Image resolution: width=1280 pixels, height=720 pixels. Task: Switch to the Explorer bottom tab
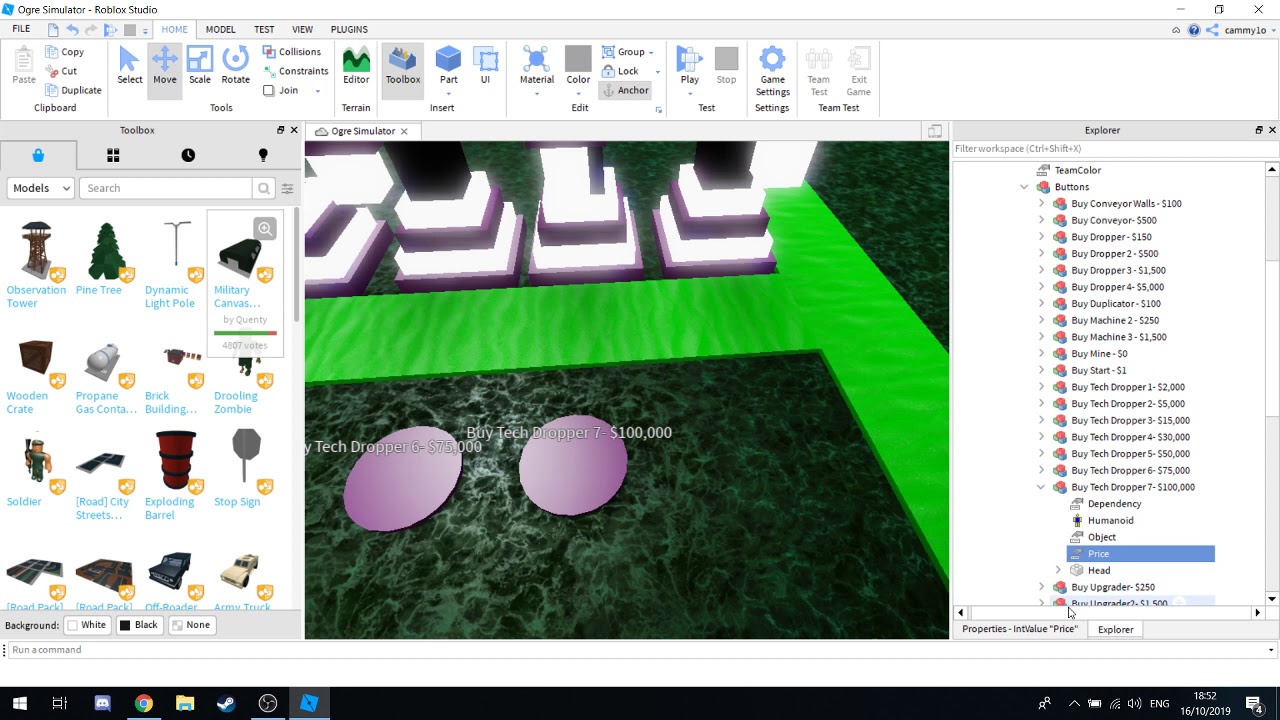coord(1116,629)
